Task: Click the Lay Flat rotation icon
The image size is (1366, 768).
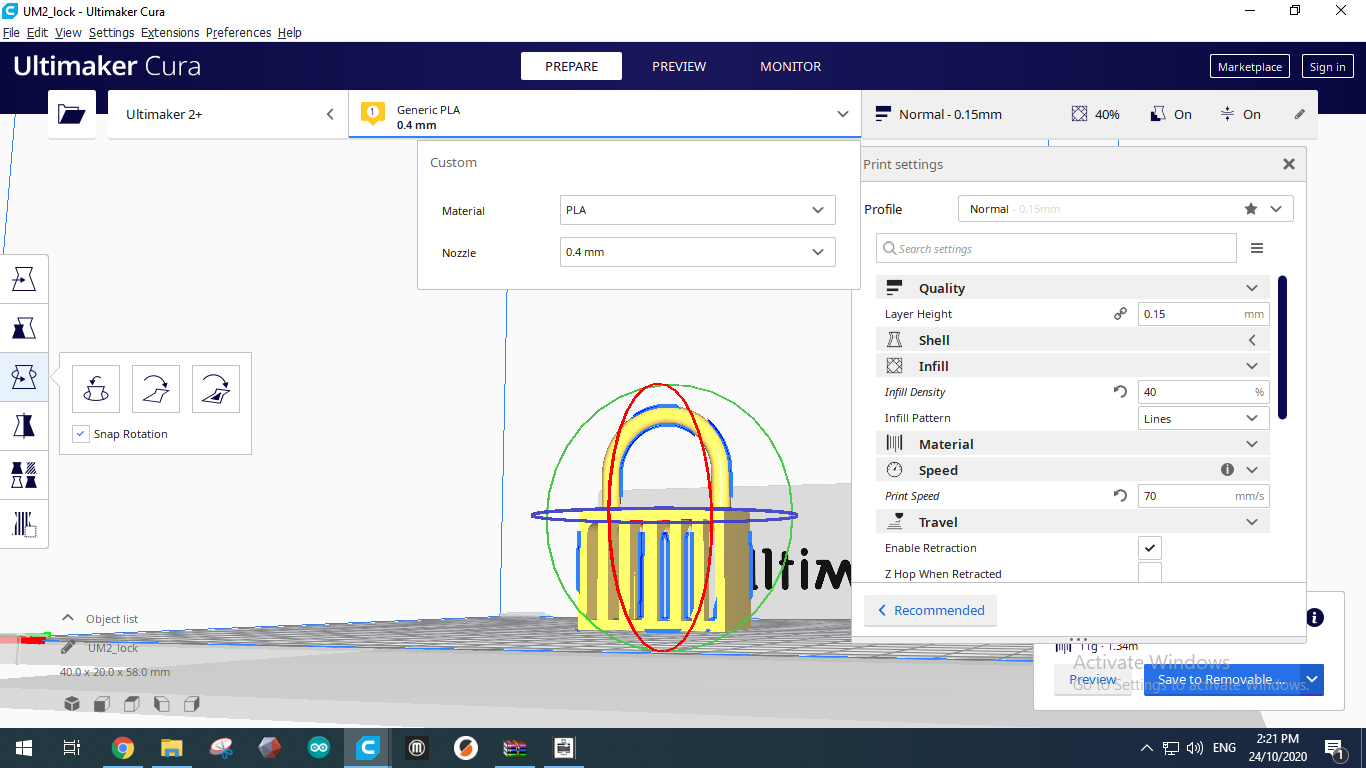Action: coord(156,389)
